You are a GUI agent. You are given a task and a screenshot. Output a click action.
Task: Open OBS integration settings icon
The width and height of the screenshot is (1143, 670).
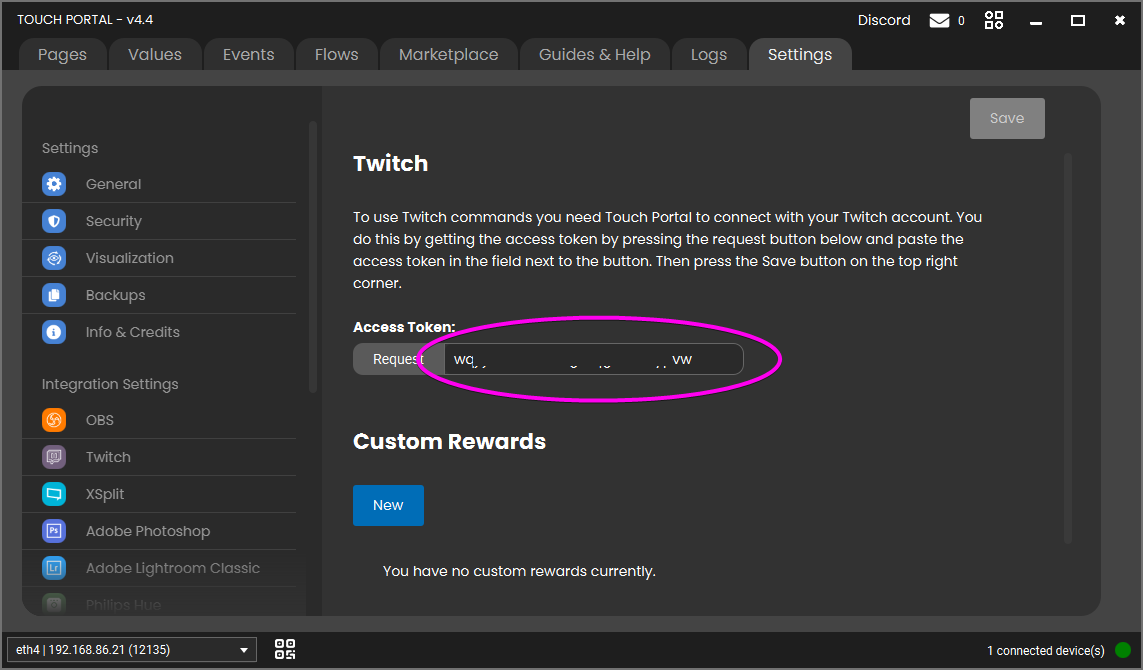point(54,420)
